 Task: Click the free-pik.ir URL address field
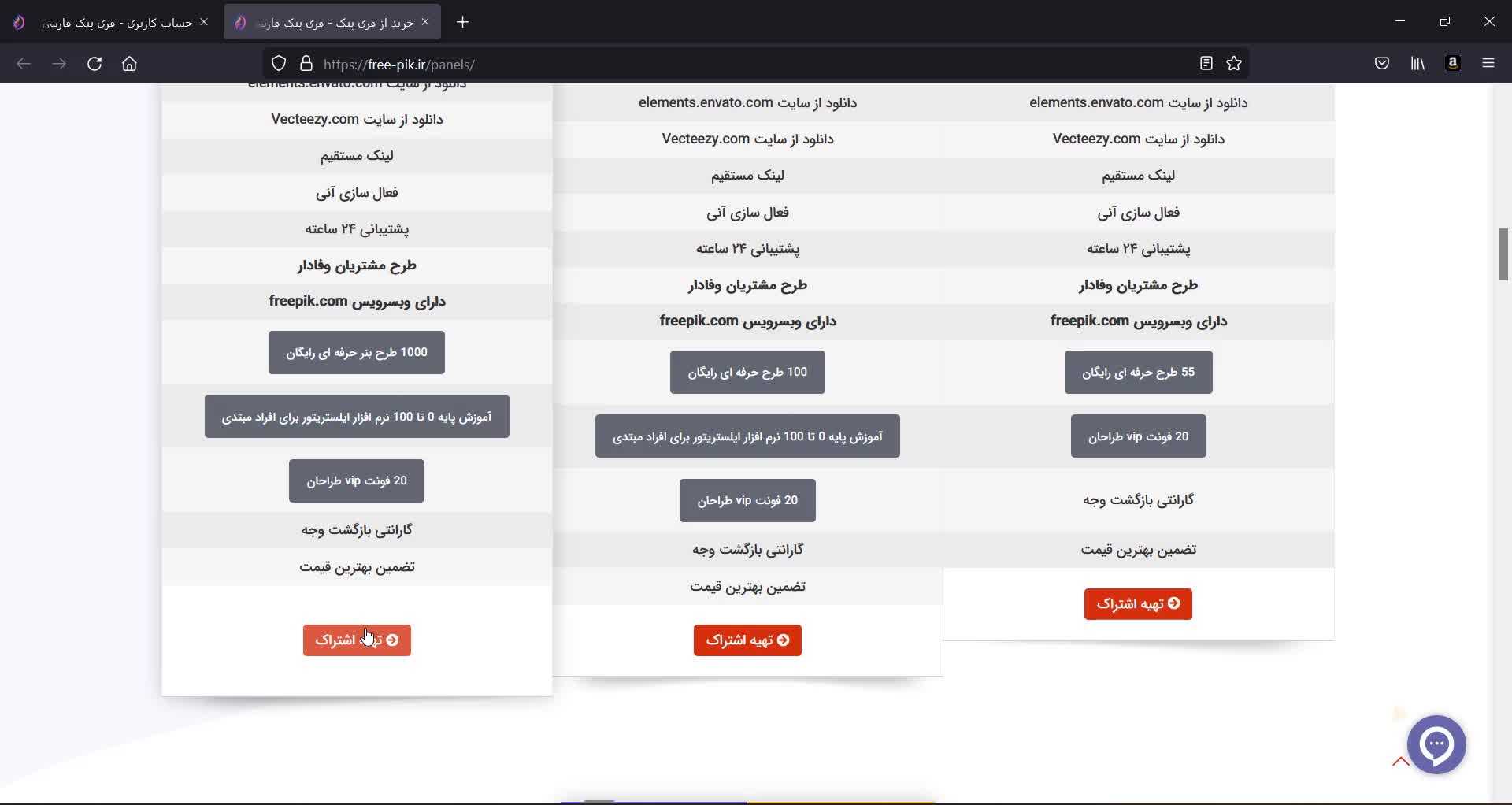(709, 65)
